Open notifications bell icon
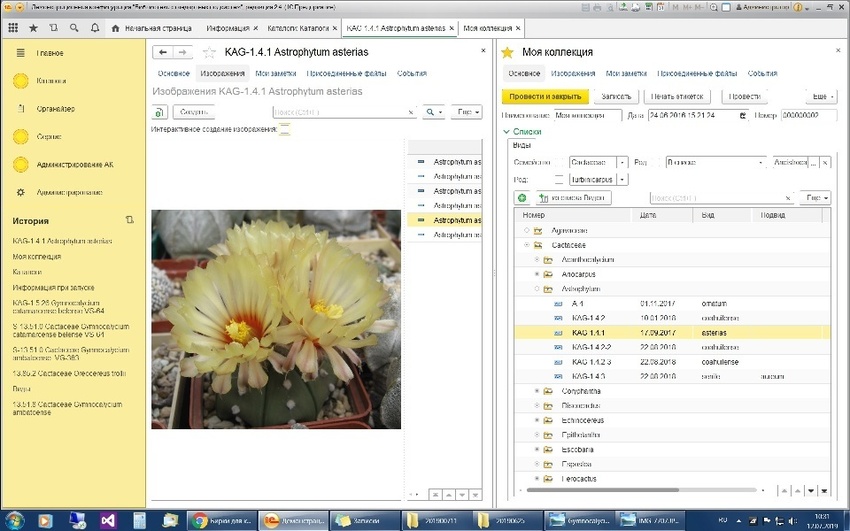850x531 pixels. (94, 28)
